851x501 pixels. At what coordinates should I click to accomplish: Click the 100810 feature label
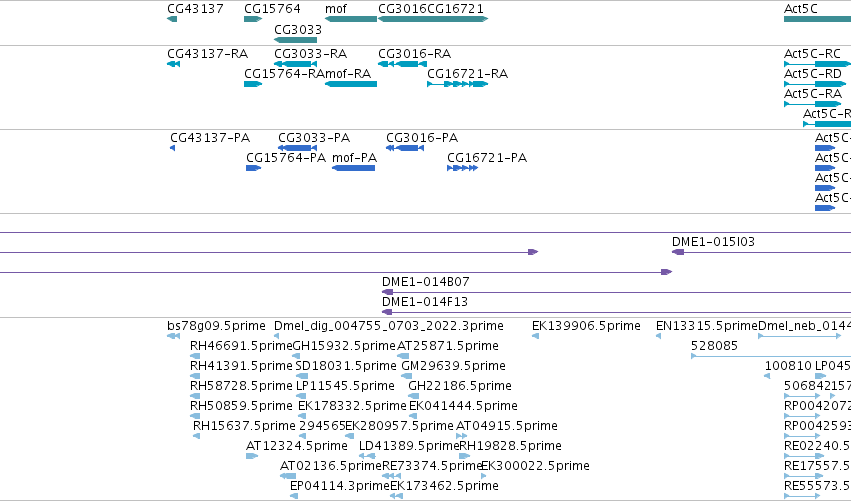(788, 366)
